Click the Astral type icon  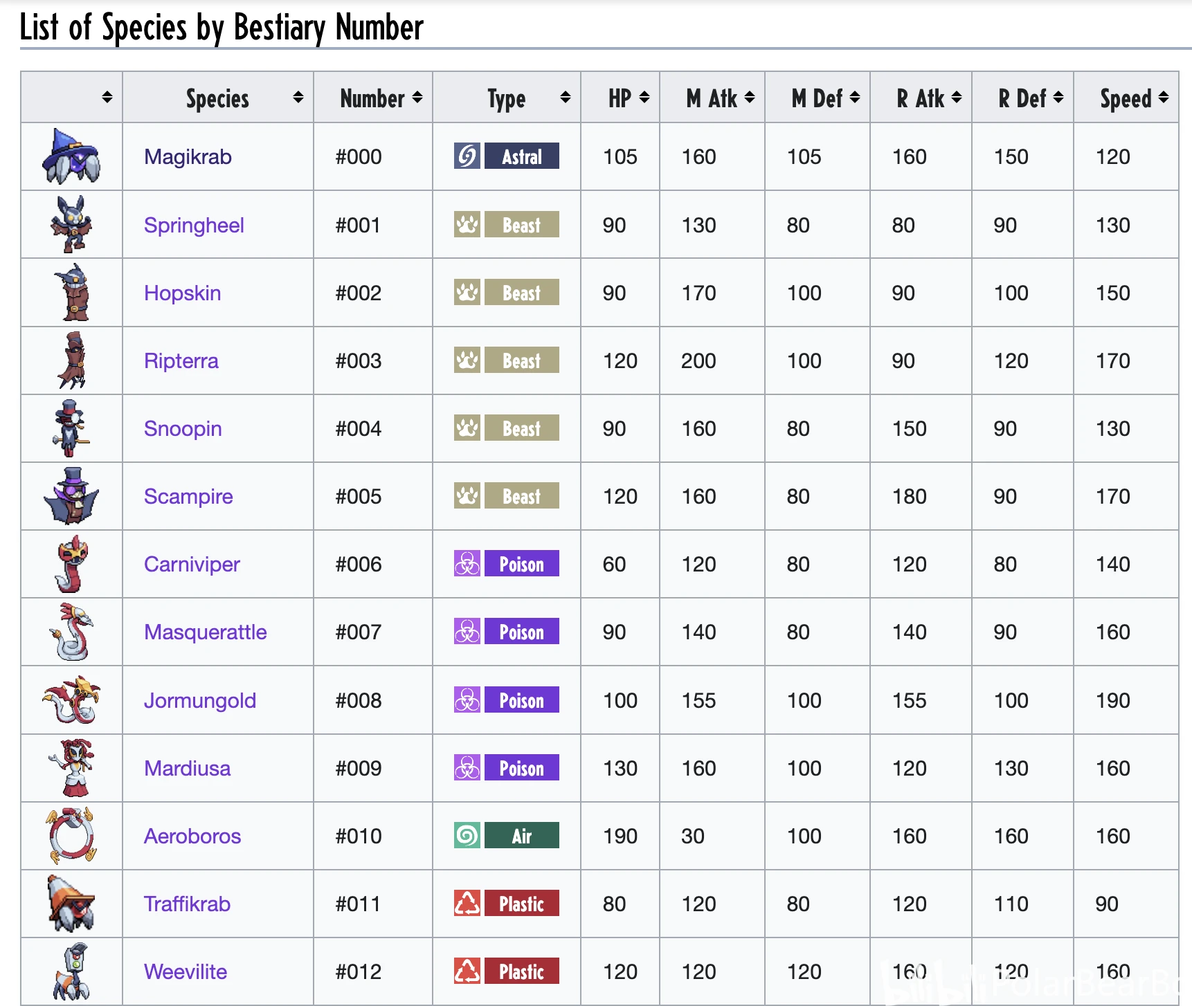(467, 156)
